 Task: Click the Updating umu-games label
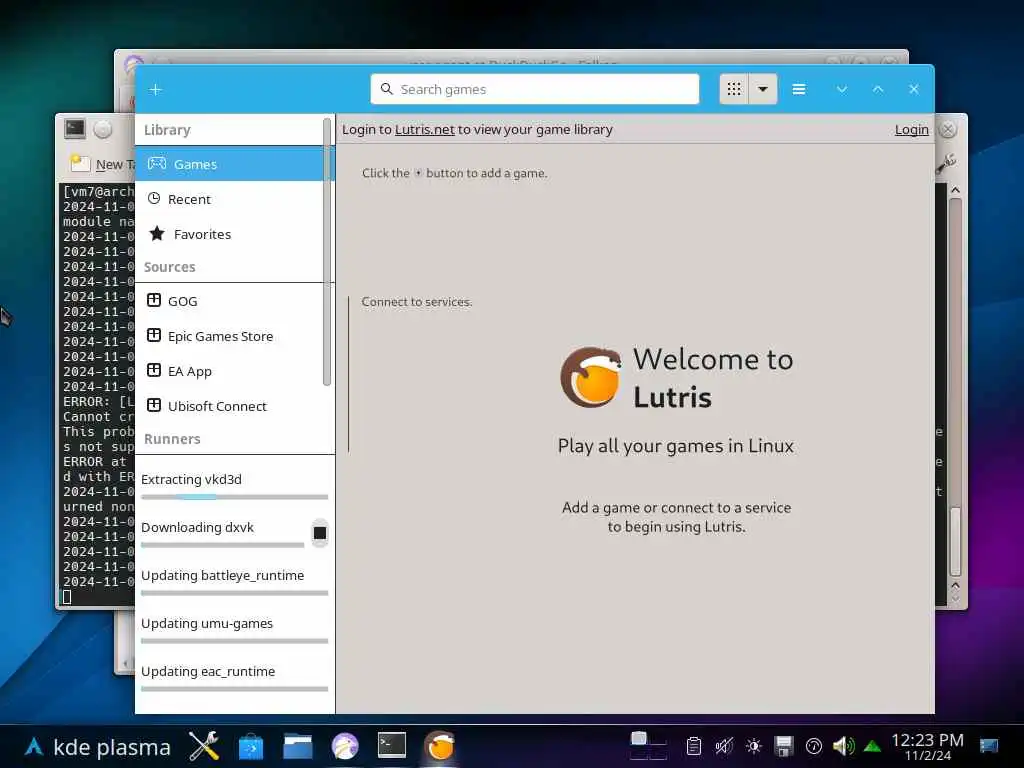pos(207,623)
